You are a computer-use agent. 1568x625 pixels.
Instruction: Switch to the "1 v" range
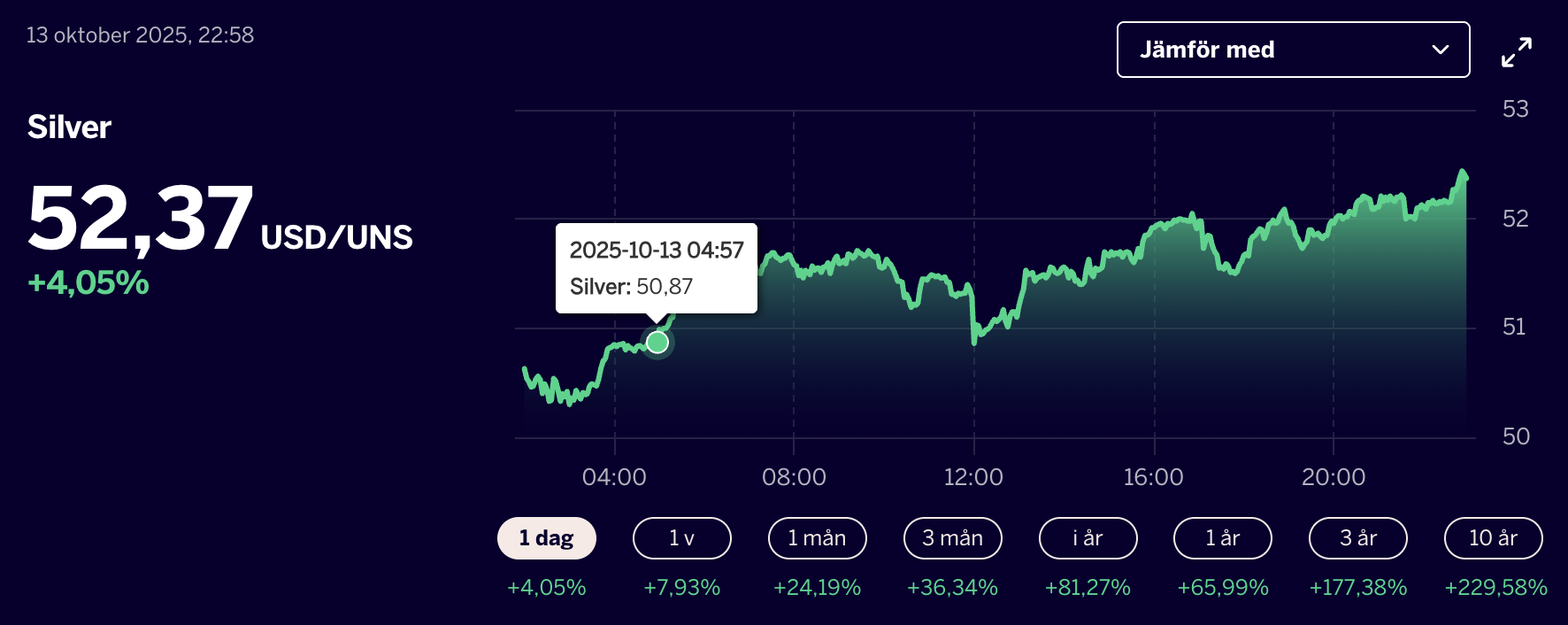tap(681, 538)
